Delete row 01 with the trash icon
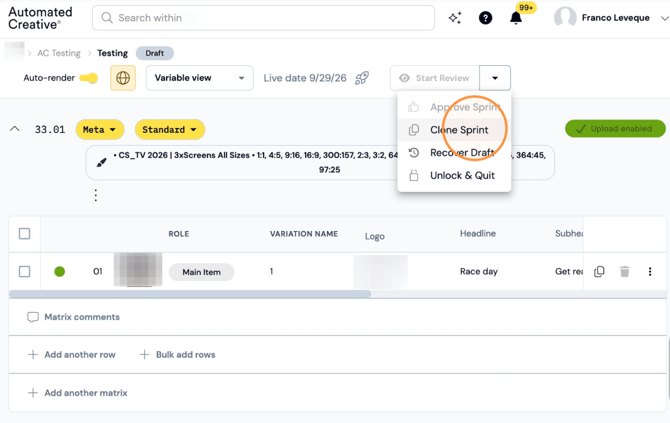This screenshot has width=670, height=423. click(625, 271)
